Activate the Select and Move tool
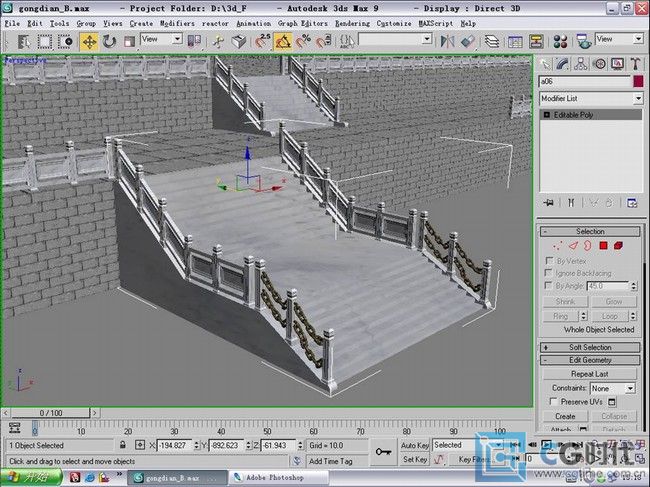Screen dimensions: 650x487 click(x=89, y=41)
